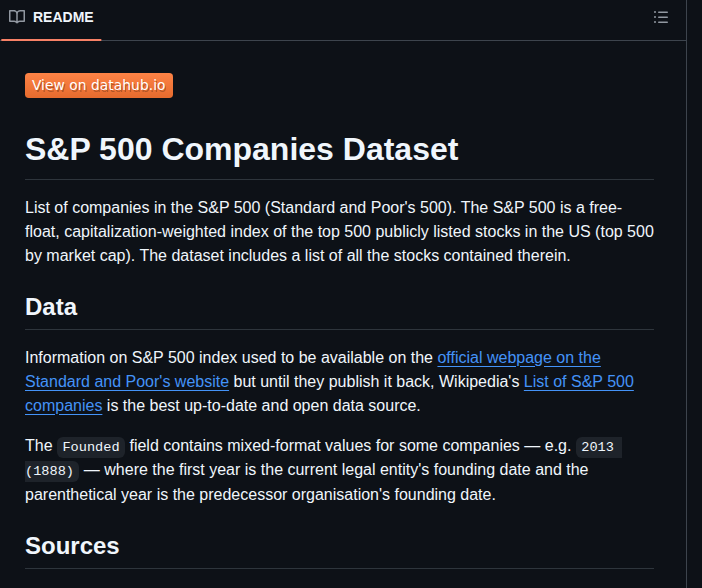Select the README tab
This screenshot has height=588, width=702.
point(51,17)
